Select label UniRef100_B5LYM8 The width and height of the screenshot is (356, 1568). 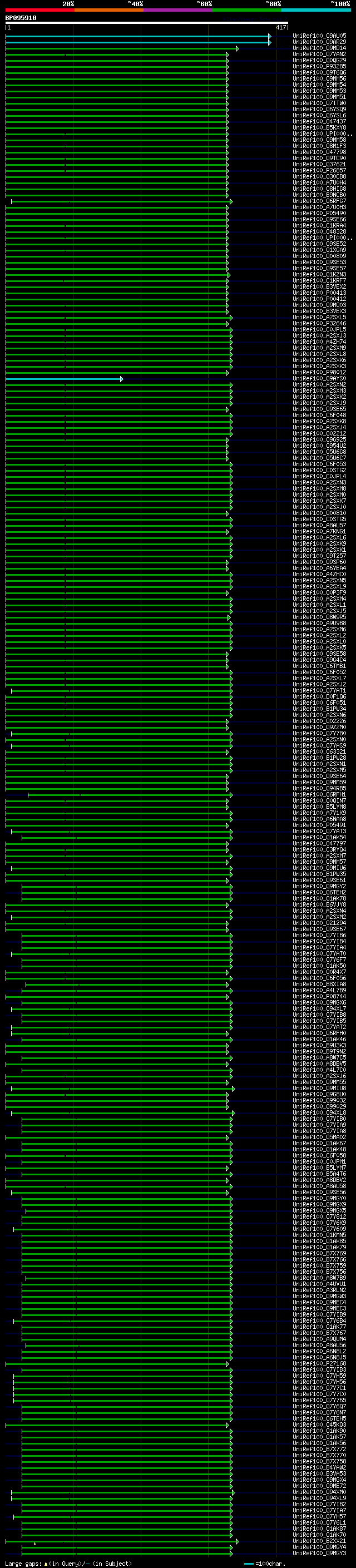tap(319, 807)
